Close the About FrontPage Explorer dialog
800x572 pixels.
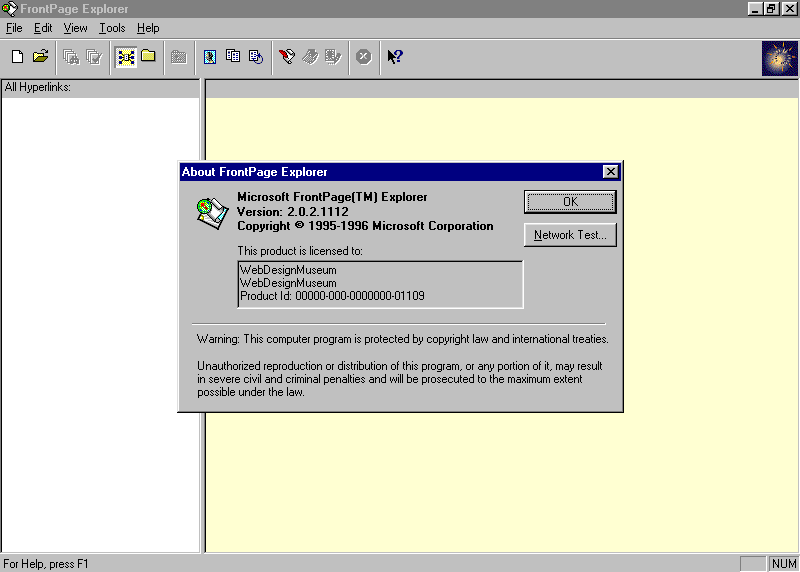pos(610,172)
